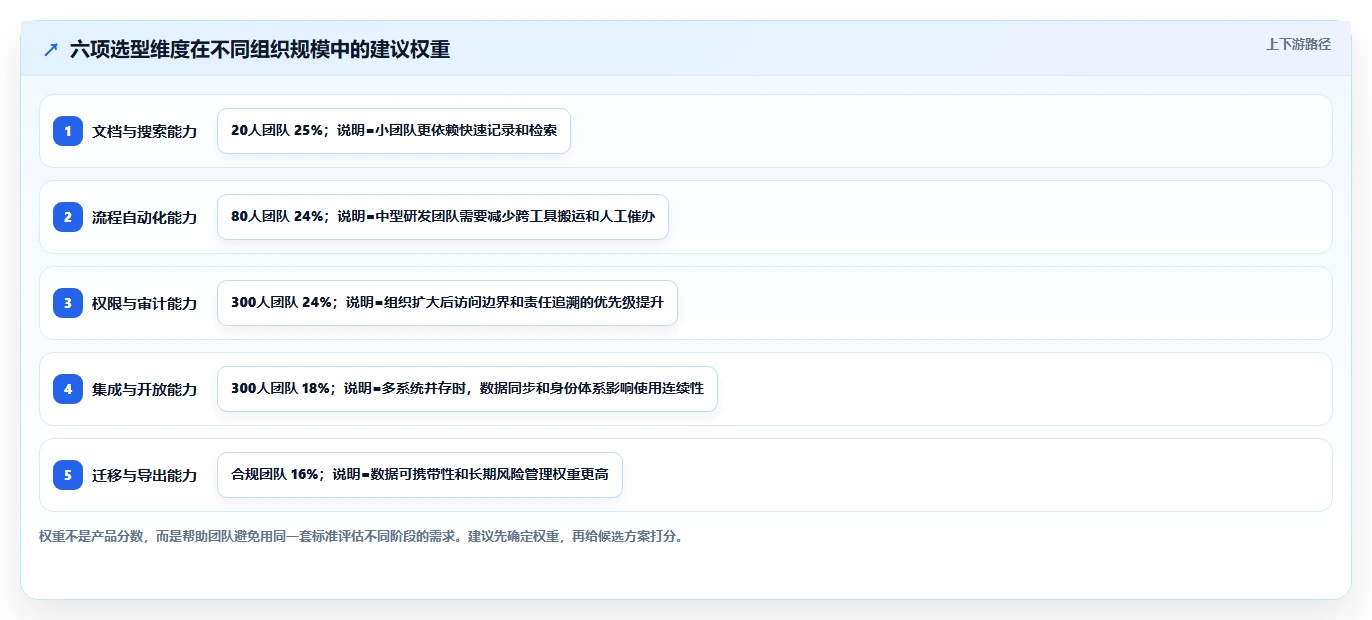The image size is (1372, 620).
Task: Click number badge 3
Action: 68,303
